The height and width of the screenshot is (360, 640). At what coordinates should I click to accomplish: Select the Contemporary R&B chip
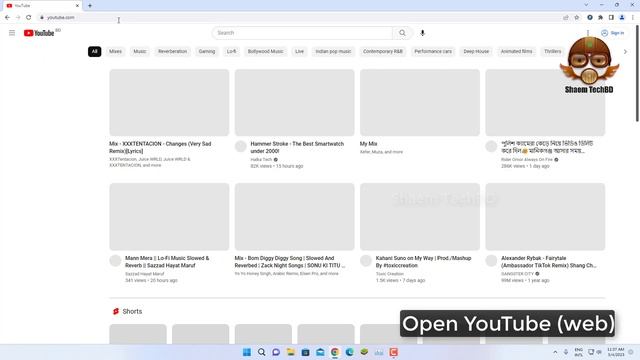382,51
